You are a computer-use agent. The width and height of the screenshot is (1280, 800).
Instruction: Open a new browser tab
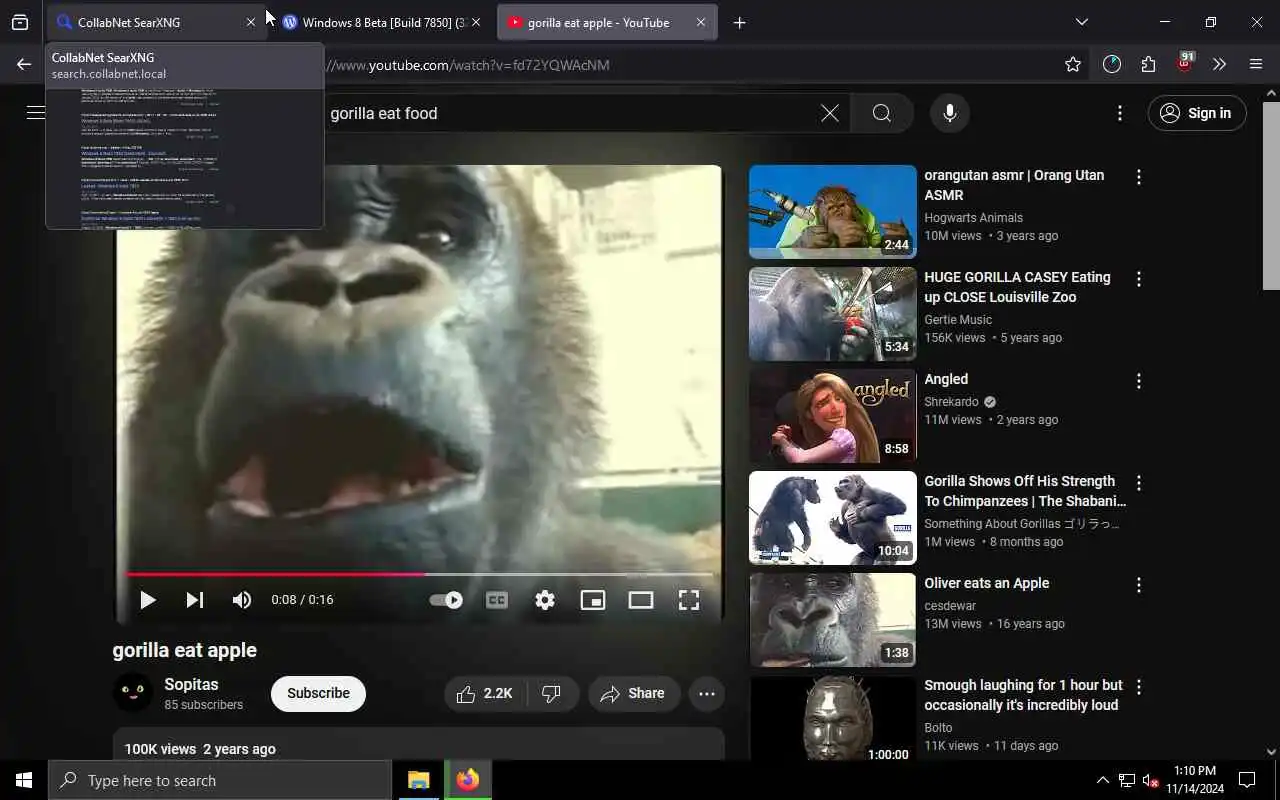[x=739, y=22]
